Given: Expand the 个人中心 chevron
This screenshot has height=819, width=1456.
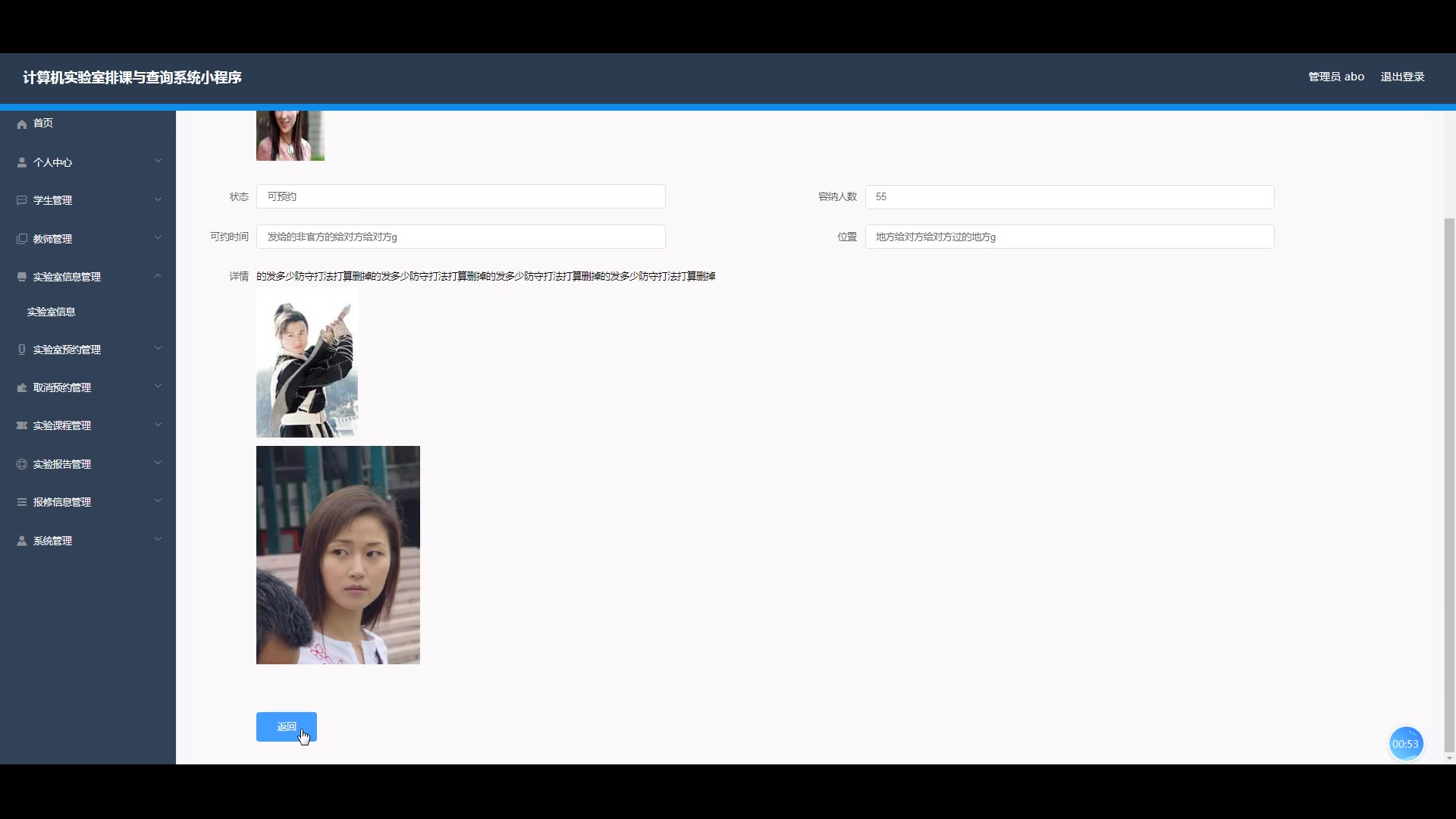Looking at the screenshot, I should tap(158, 161).
